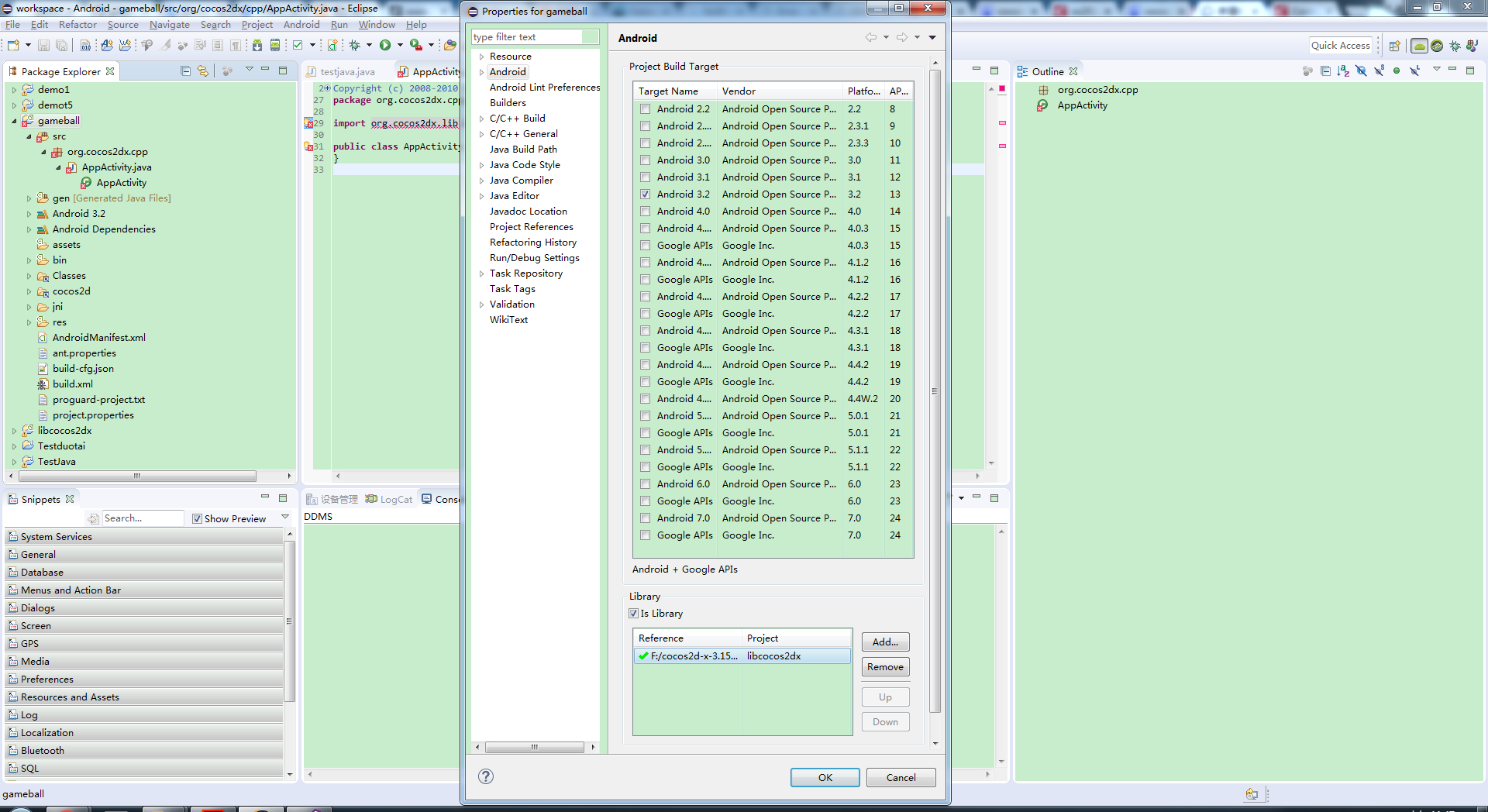
Task: Expand the Validation node
Action: point(481,304)
